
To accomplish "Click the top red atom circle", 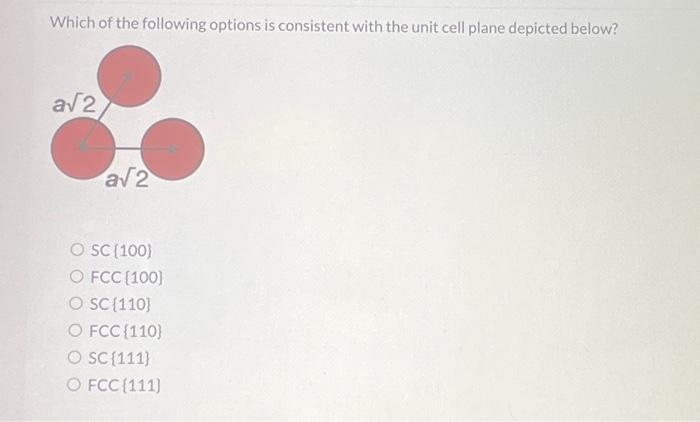I will point(129,76).
